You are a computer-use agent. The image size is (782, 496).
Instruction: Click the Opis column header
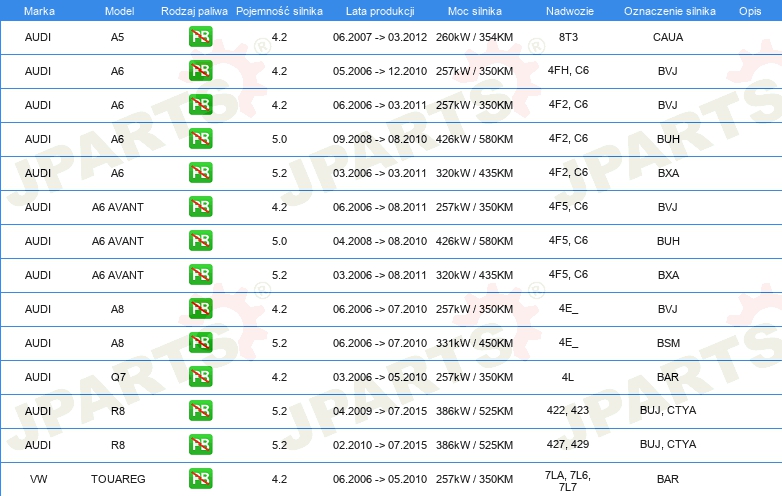[749, 10]
